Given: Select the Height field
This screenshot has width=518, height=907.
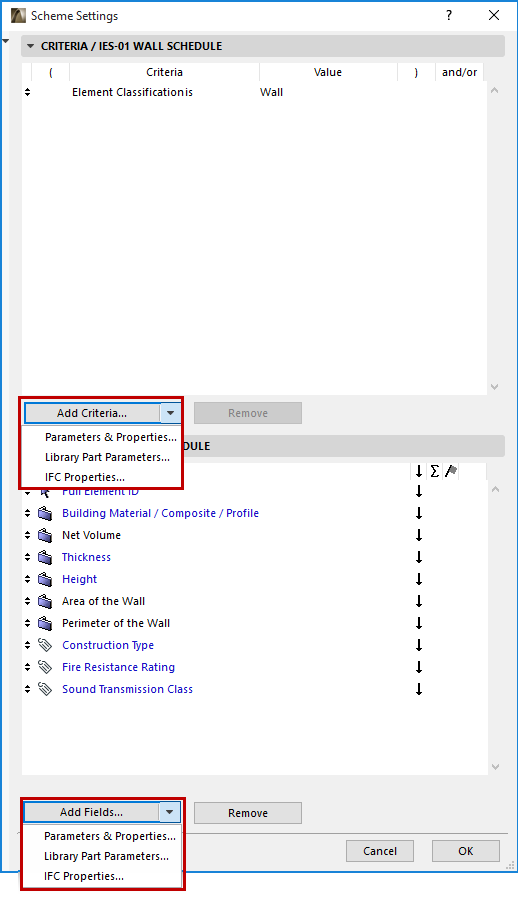Looking at the screenshot, I should click(79, 579).
